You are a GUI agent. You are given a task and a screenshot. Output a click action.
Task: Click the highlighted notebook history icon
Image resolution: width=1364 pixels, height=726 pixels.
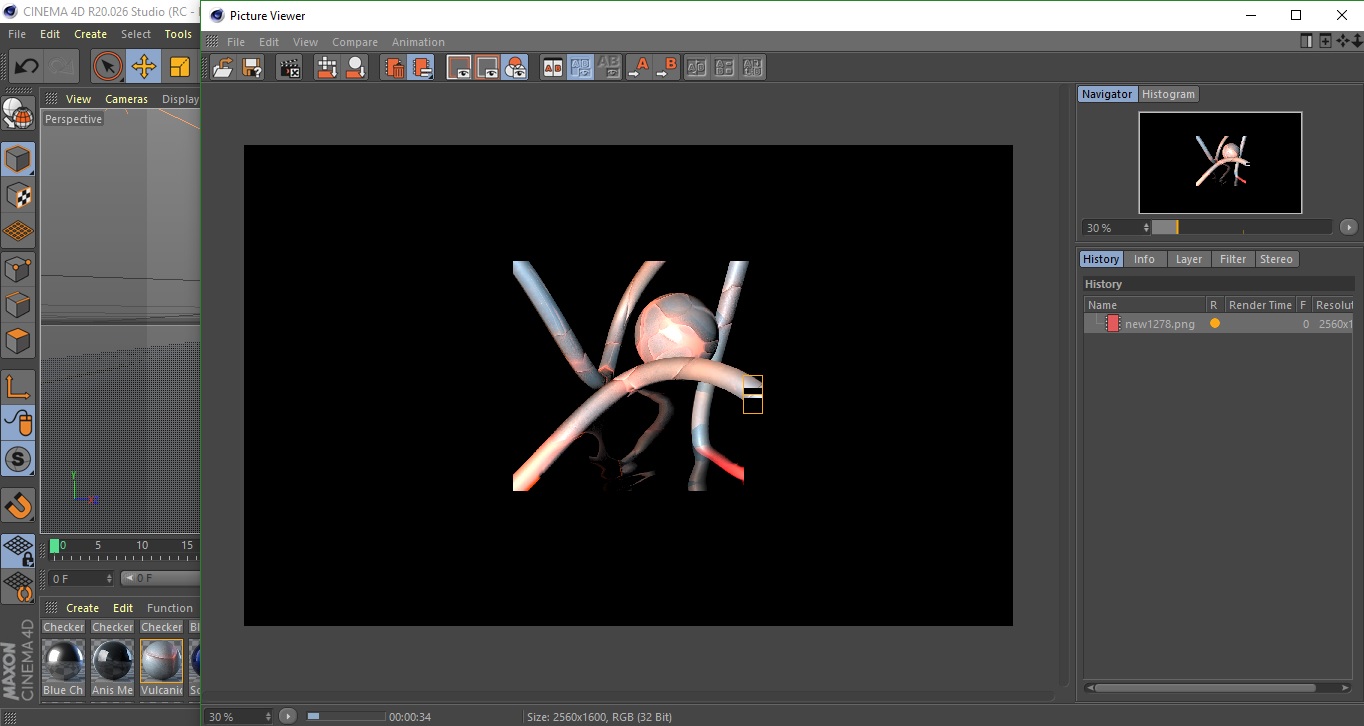[421, 68]
